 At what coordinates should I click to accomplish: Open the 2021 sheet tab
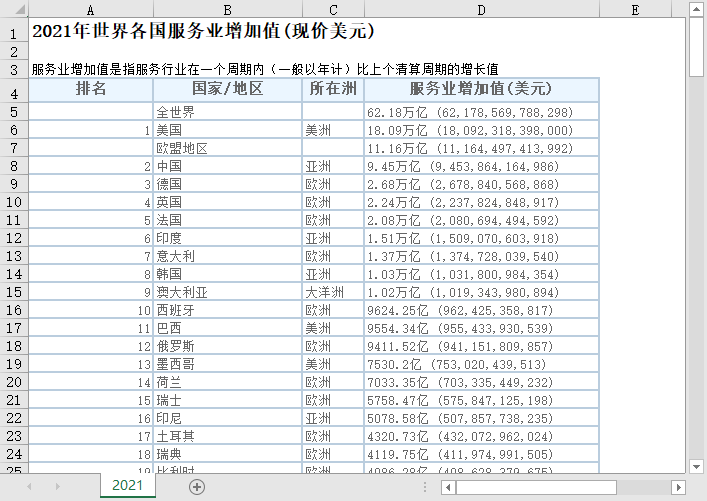[x=128, y=485]
